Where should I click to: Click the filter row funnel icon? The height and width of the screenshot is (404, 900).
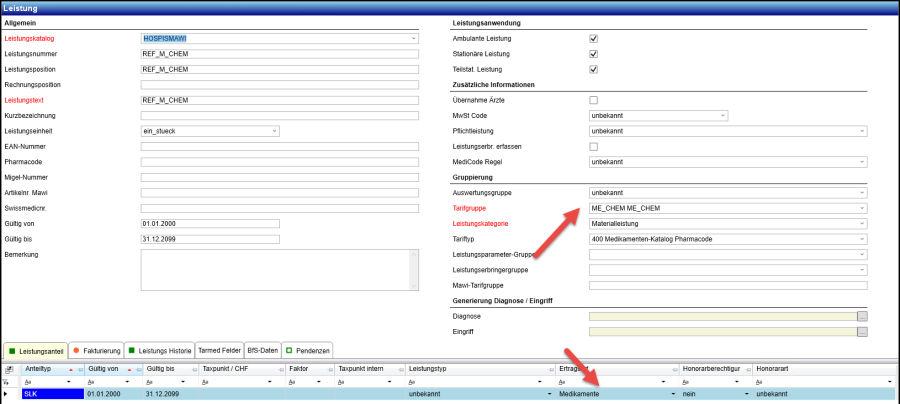click(9, 382)
